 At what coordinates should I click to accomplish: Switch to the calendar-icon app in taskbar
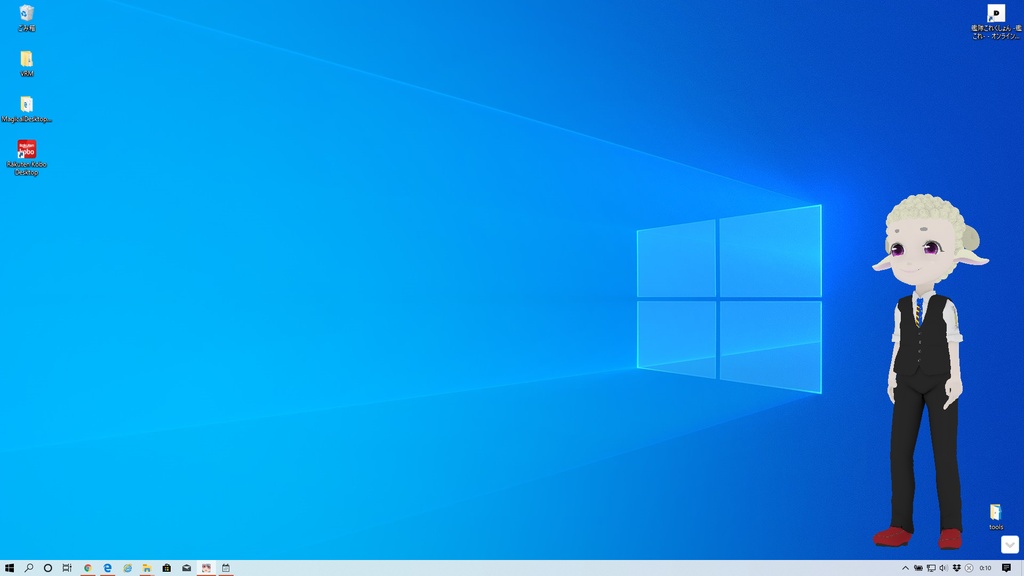pyautogui.click(x=226, y=568)
